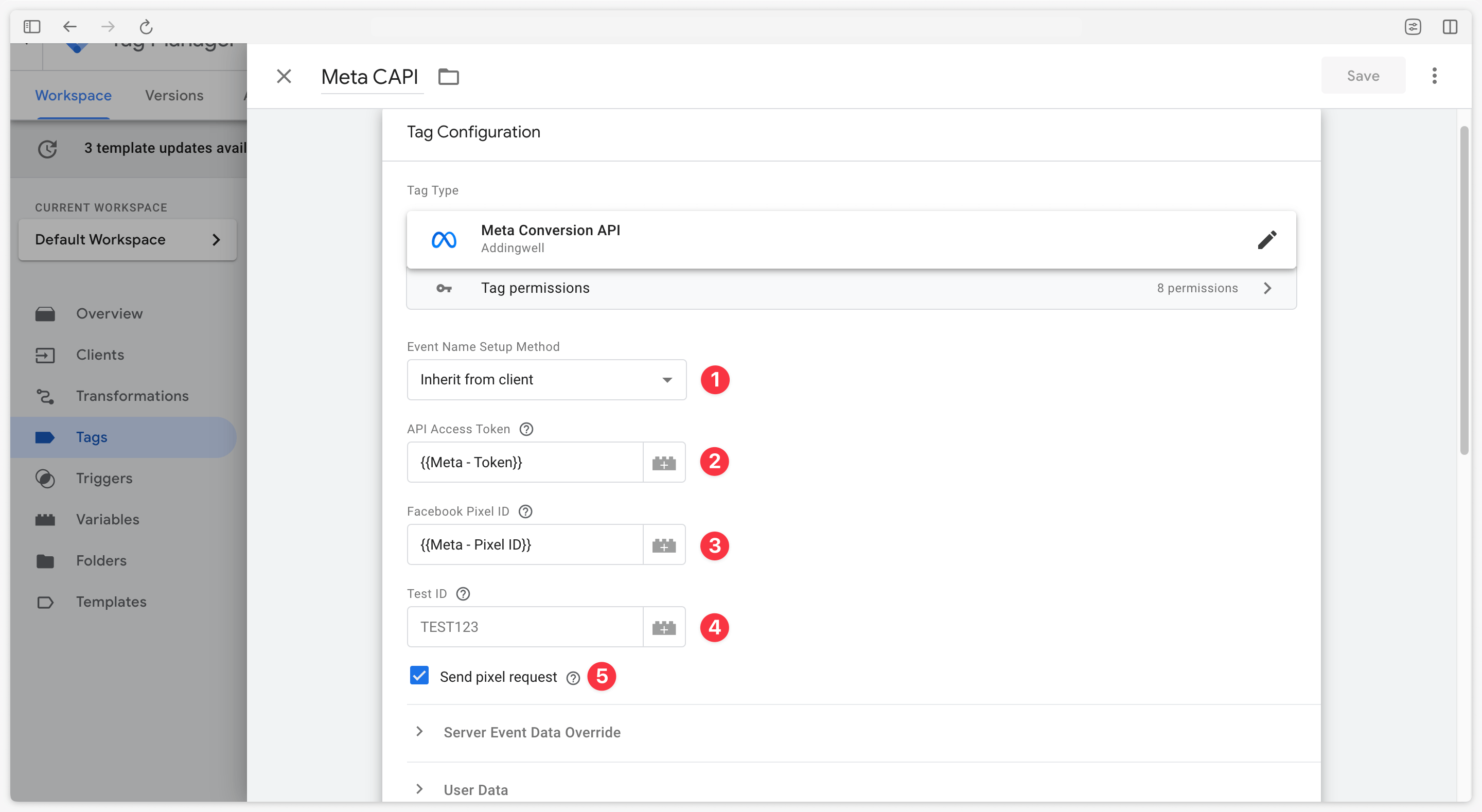Screen dimensions: 1482x812
Task: Open browser page settings icon
Action: coord(1413,26)
